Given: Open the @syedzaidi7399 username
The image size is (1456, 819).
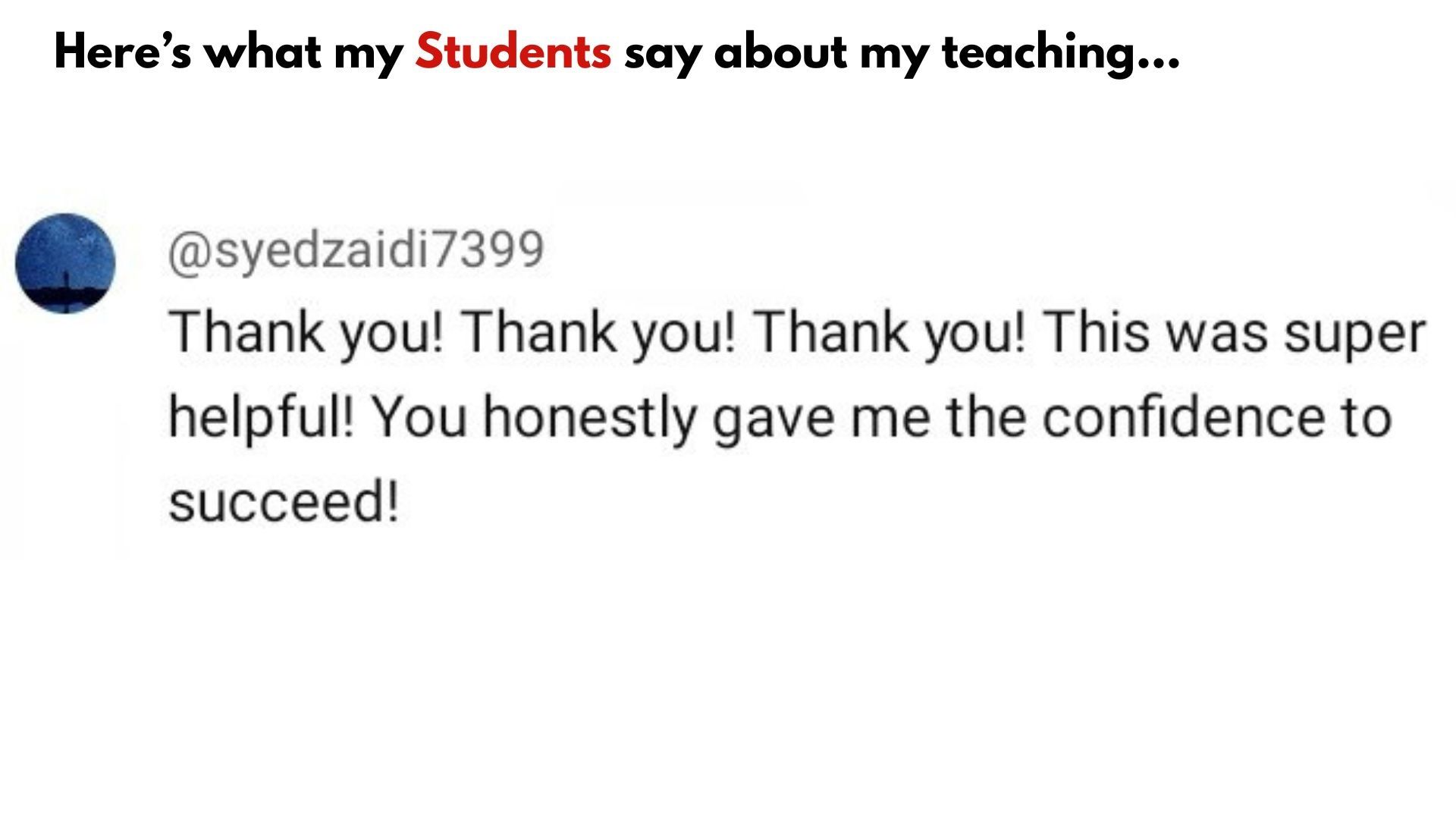Looking at the screenshot, I should click(356, 251).
